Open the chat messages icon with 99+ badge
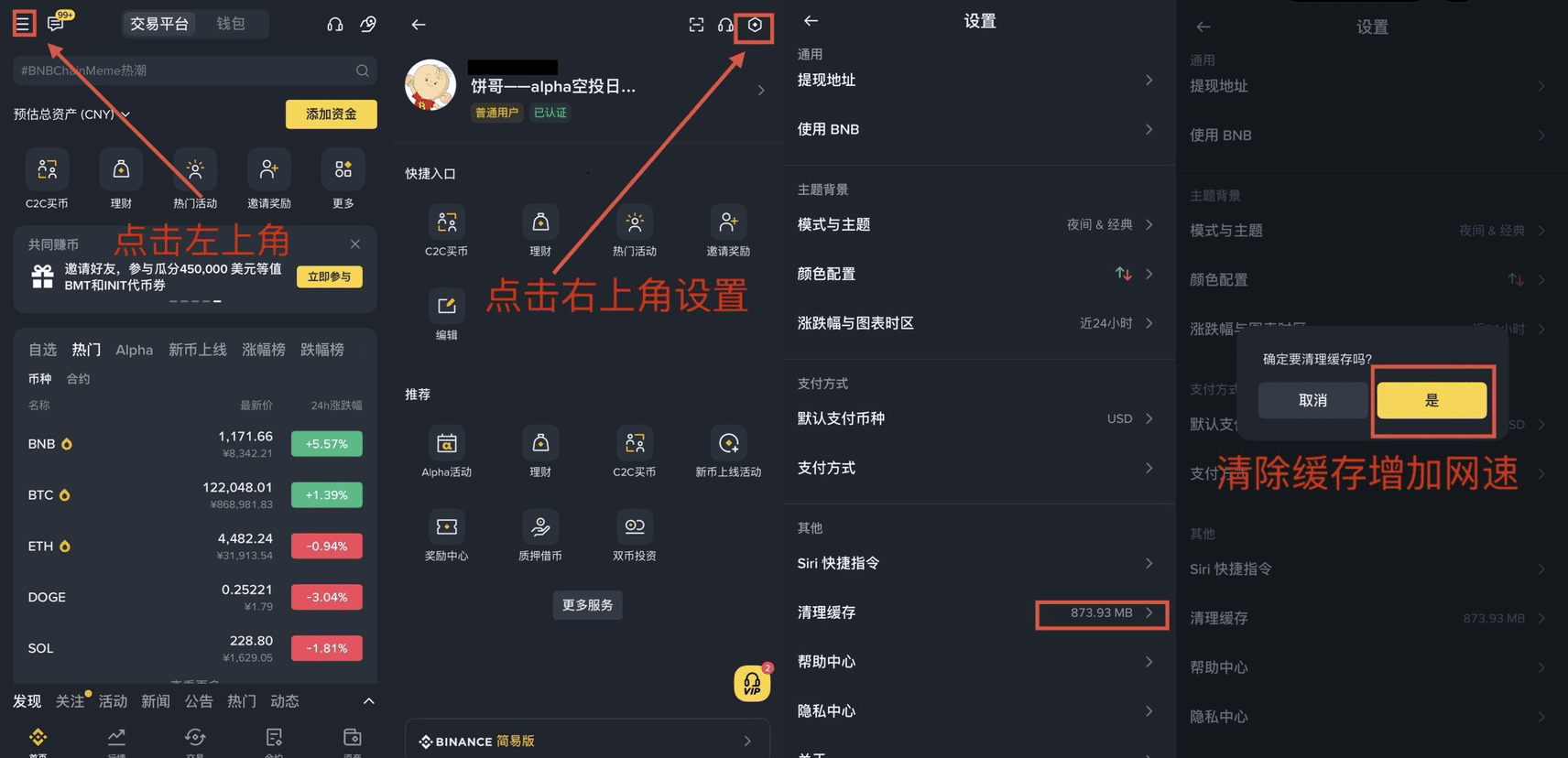1568x758 pixels. coord(57,22)
